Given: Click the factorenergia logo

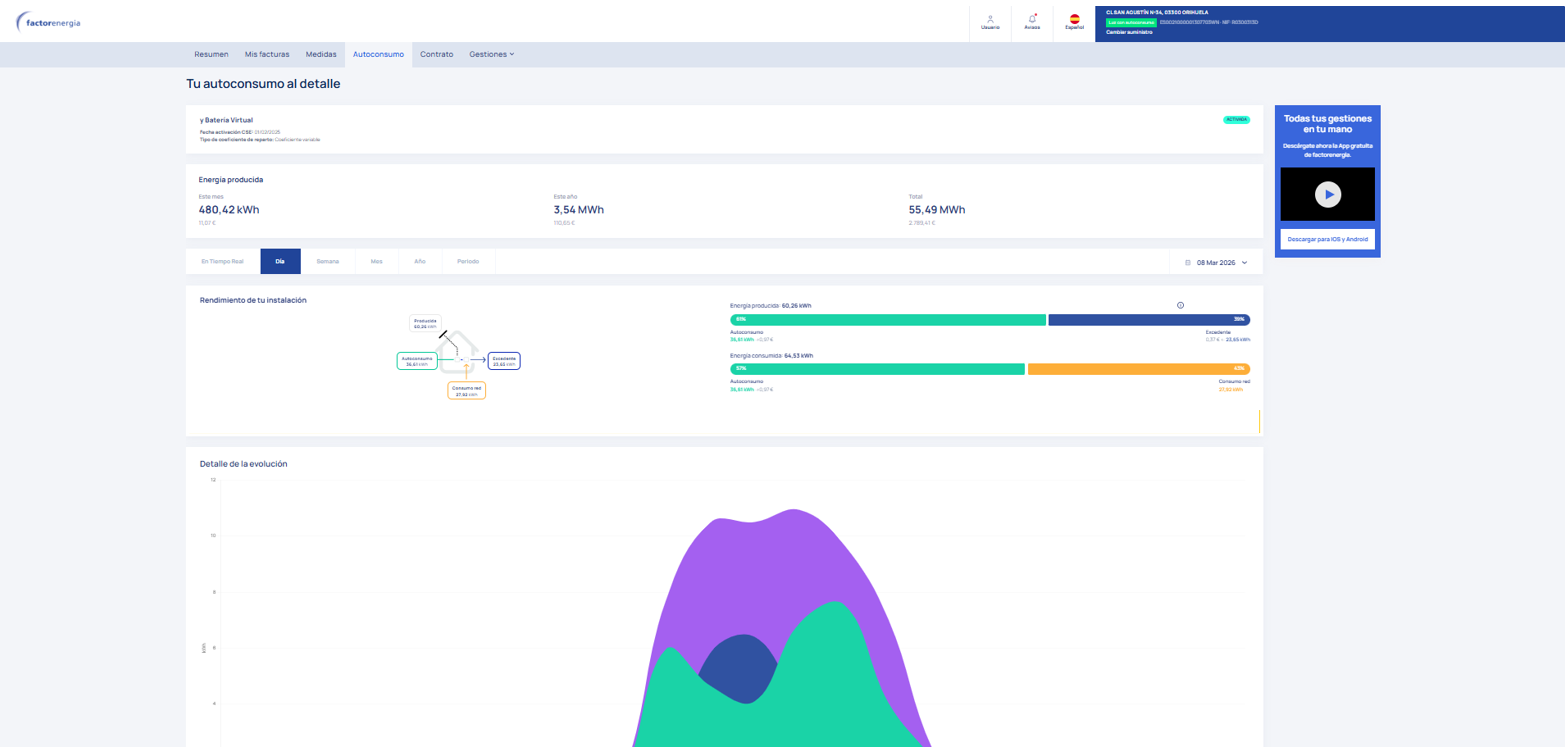Looking at the screenshot, I should (x=49, y=22).
